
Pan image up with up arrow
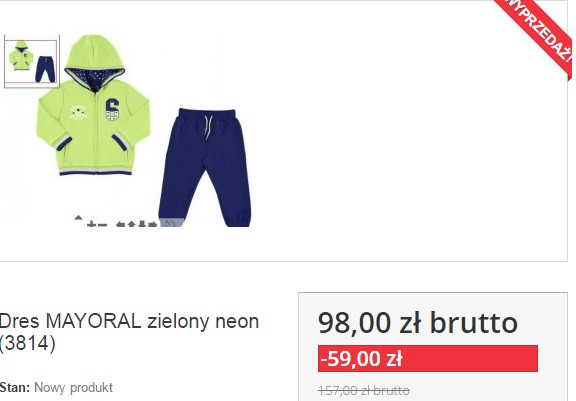131,224
